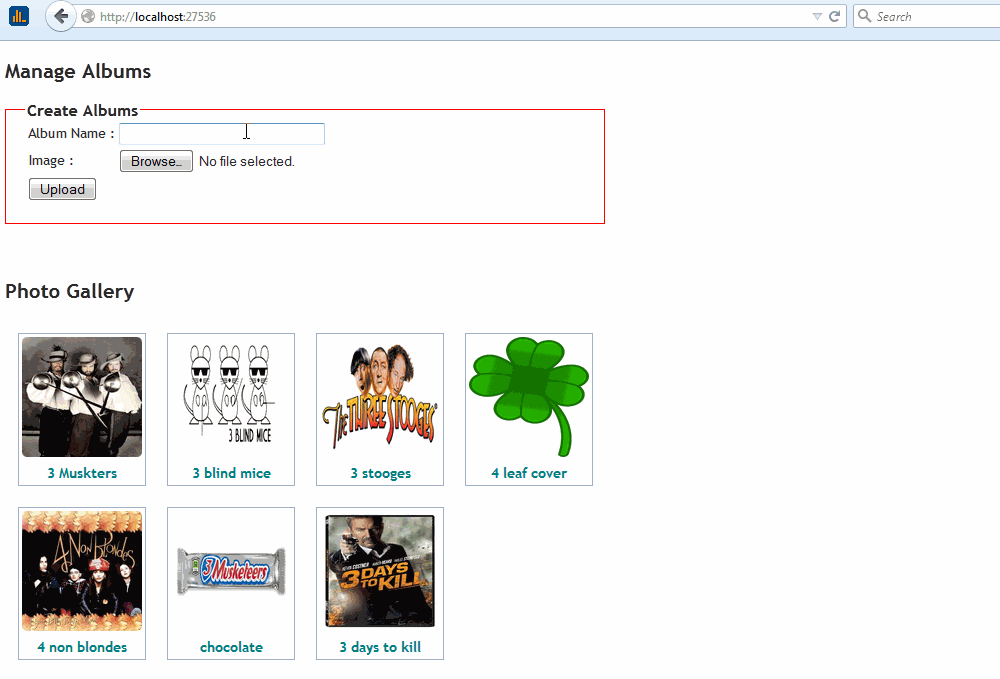The image size is (1000, 679).
Task: Open the 3 Musketeers chocolate bar image
Action: [231, 571]
